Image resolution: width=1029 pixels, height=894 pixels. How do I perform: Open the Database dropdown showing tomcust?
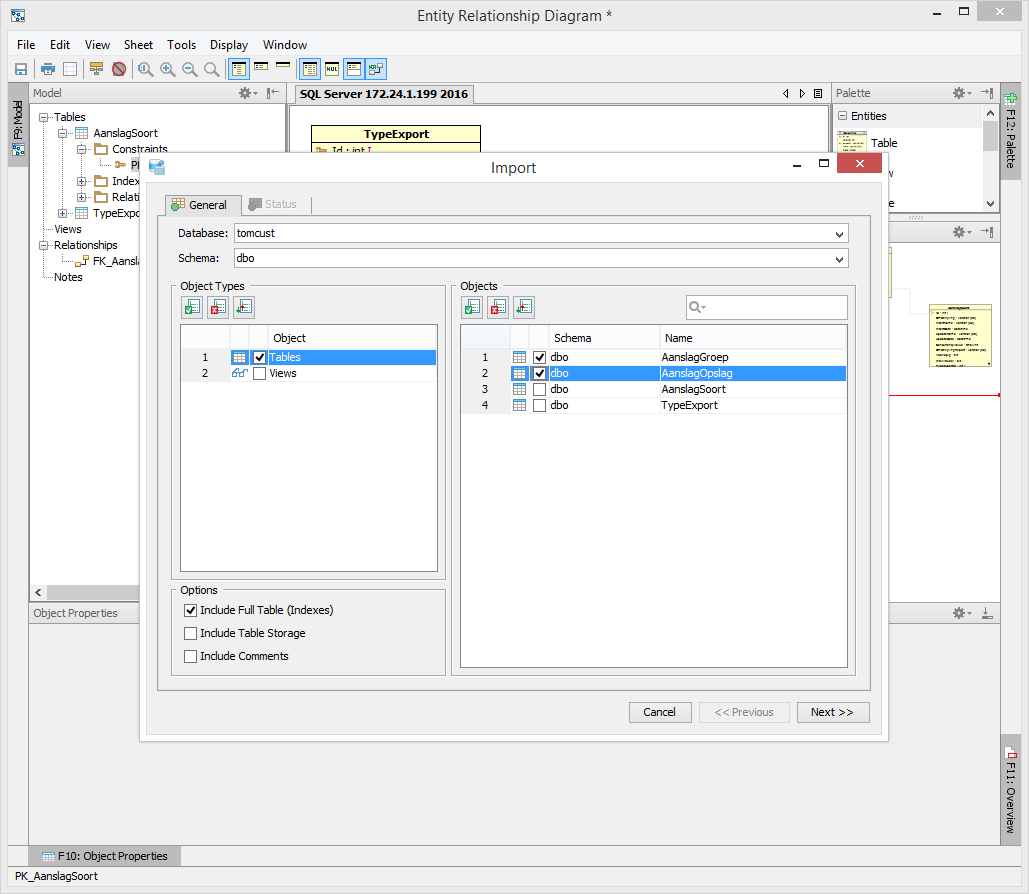click(x=838, y=234)
